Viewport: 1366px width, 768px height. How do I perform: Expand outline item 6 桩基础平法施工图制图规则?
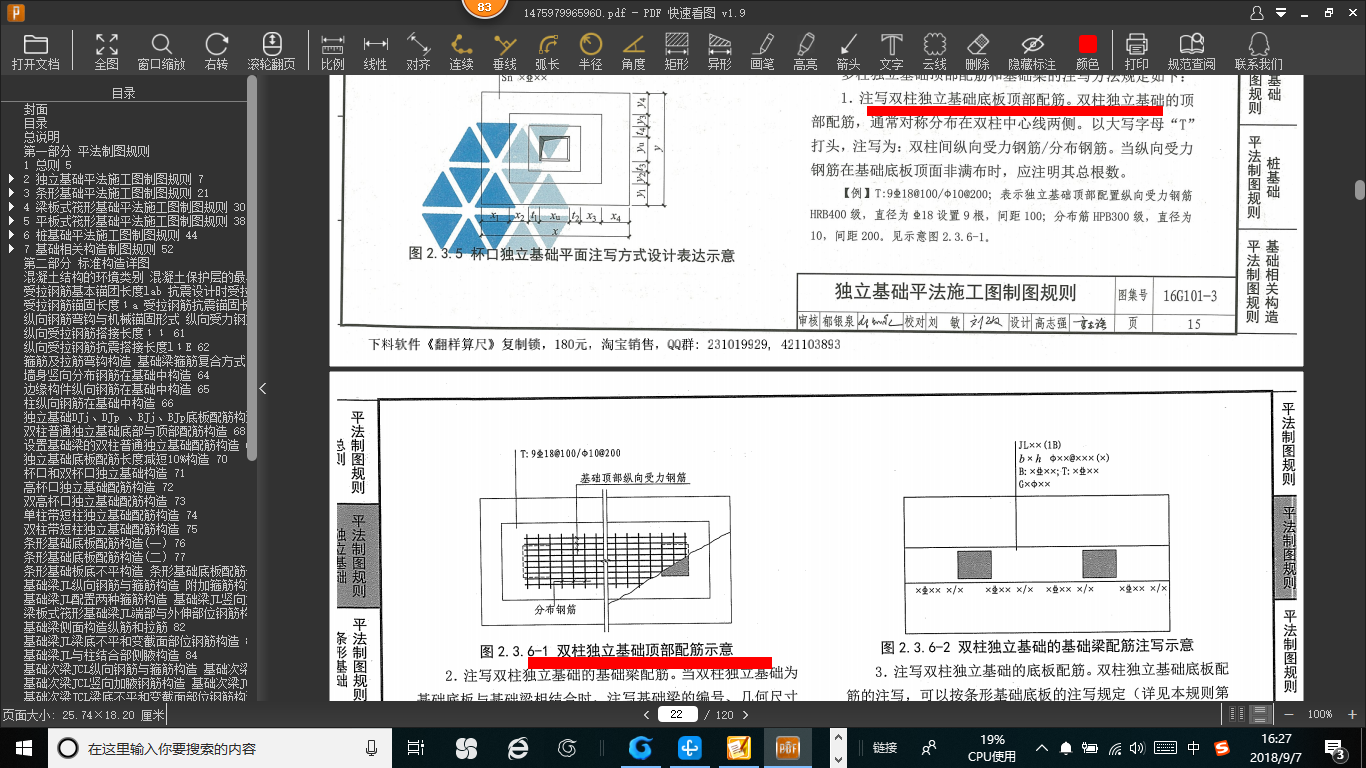[x=10, y=235]
